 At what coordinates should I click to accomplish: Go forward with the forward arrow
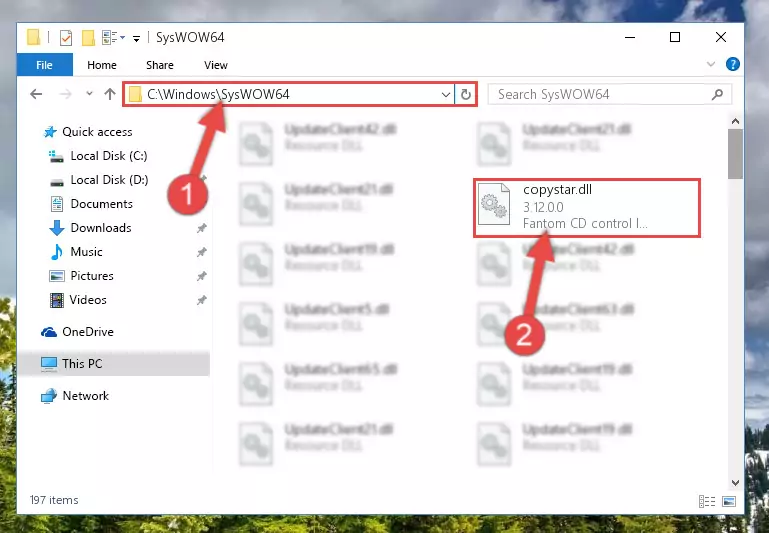pos(65,94)
